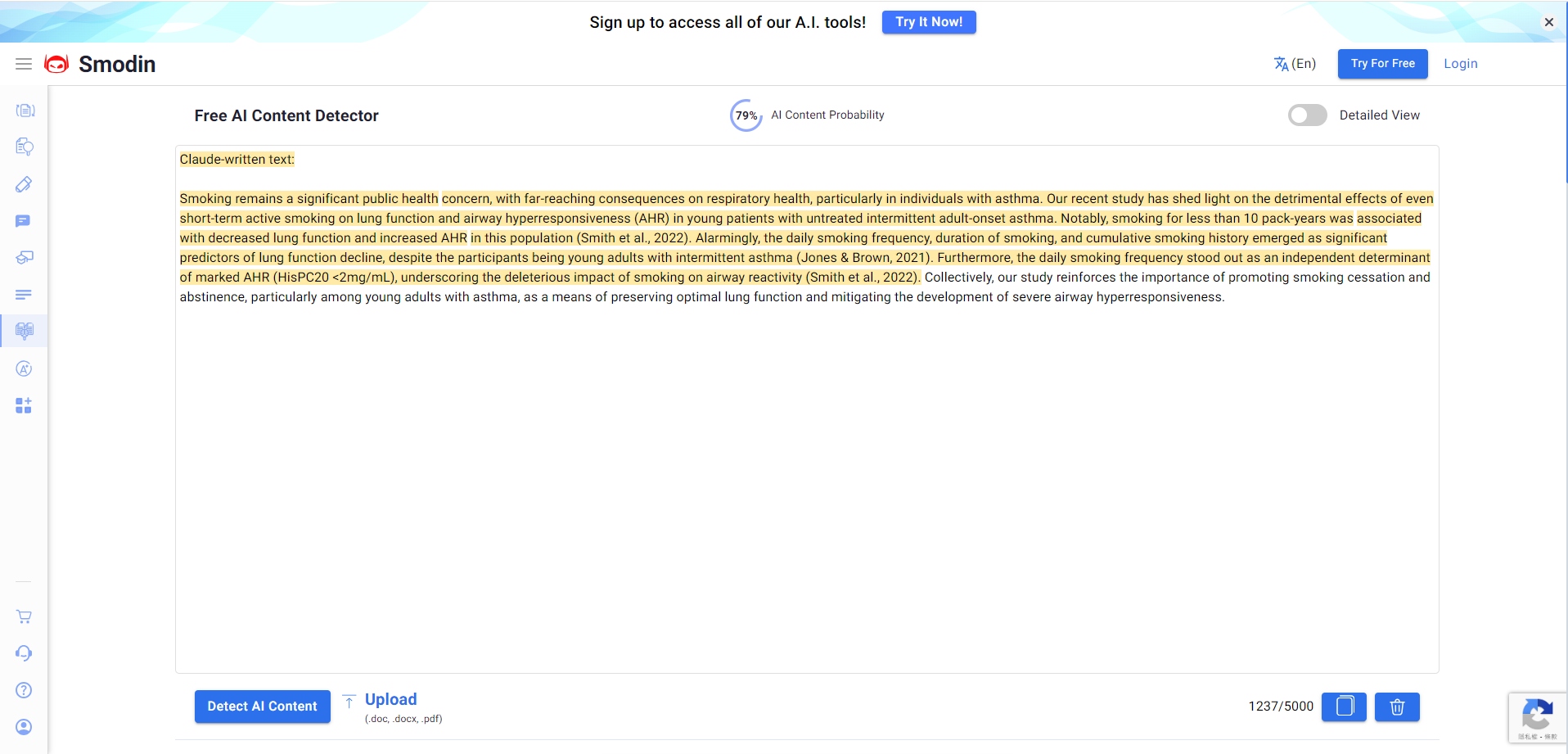Select the Rewriter tool in the sidebar
Screen dimensions: 1568x754
coord(25,111)
